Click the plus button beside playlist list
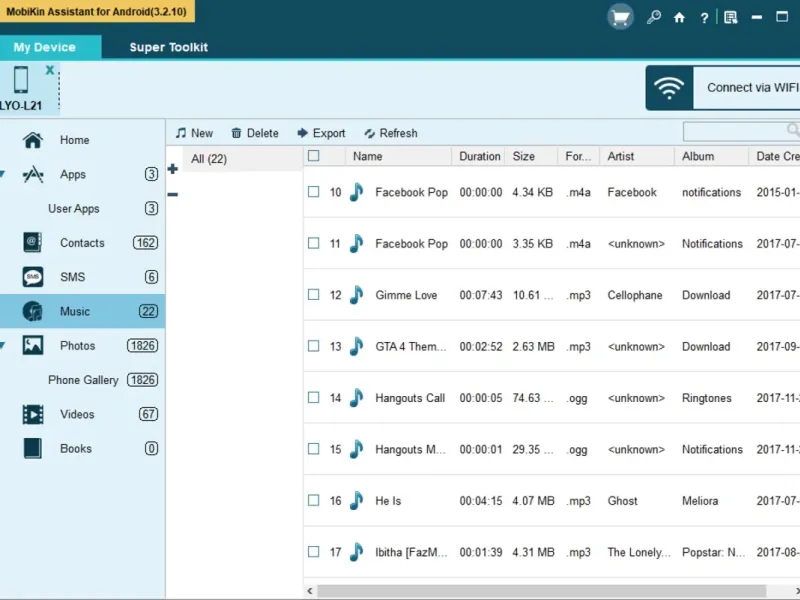 [x=173, y=169]
